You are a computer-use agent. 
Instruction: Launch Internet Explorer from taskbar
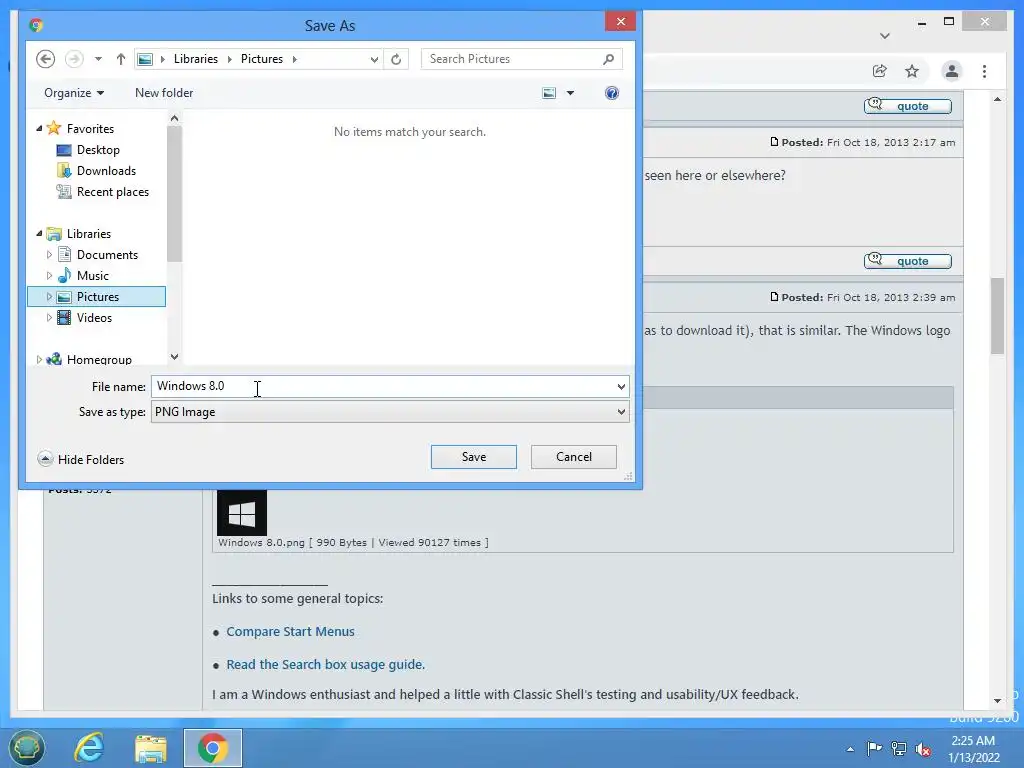pyautogui.click(x=89, y=748)
